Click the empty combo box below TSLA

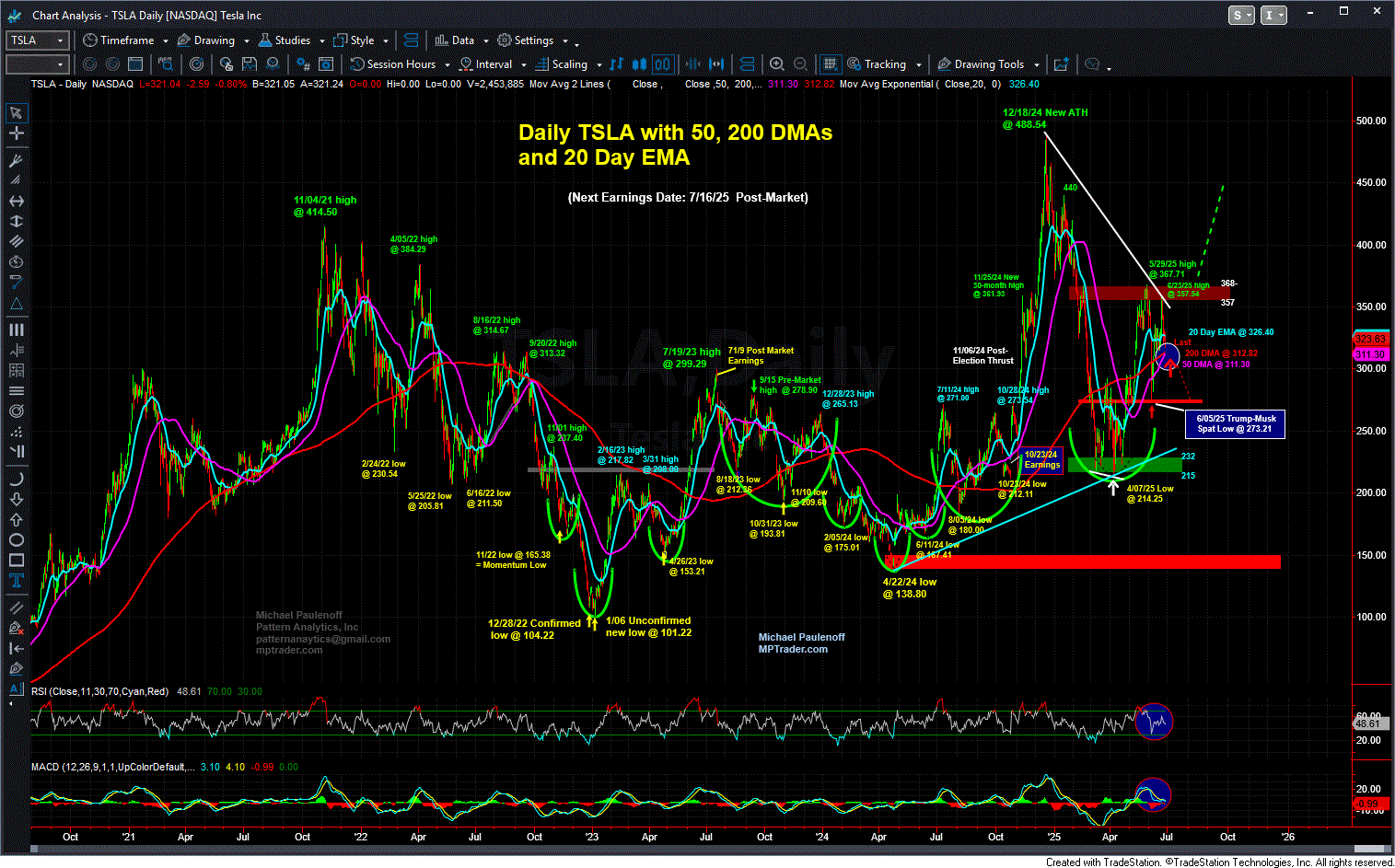coord(38,64)
